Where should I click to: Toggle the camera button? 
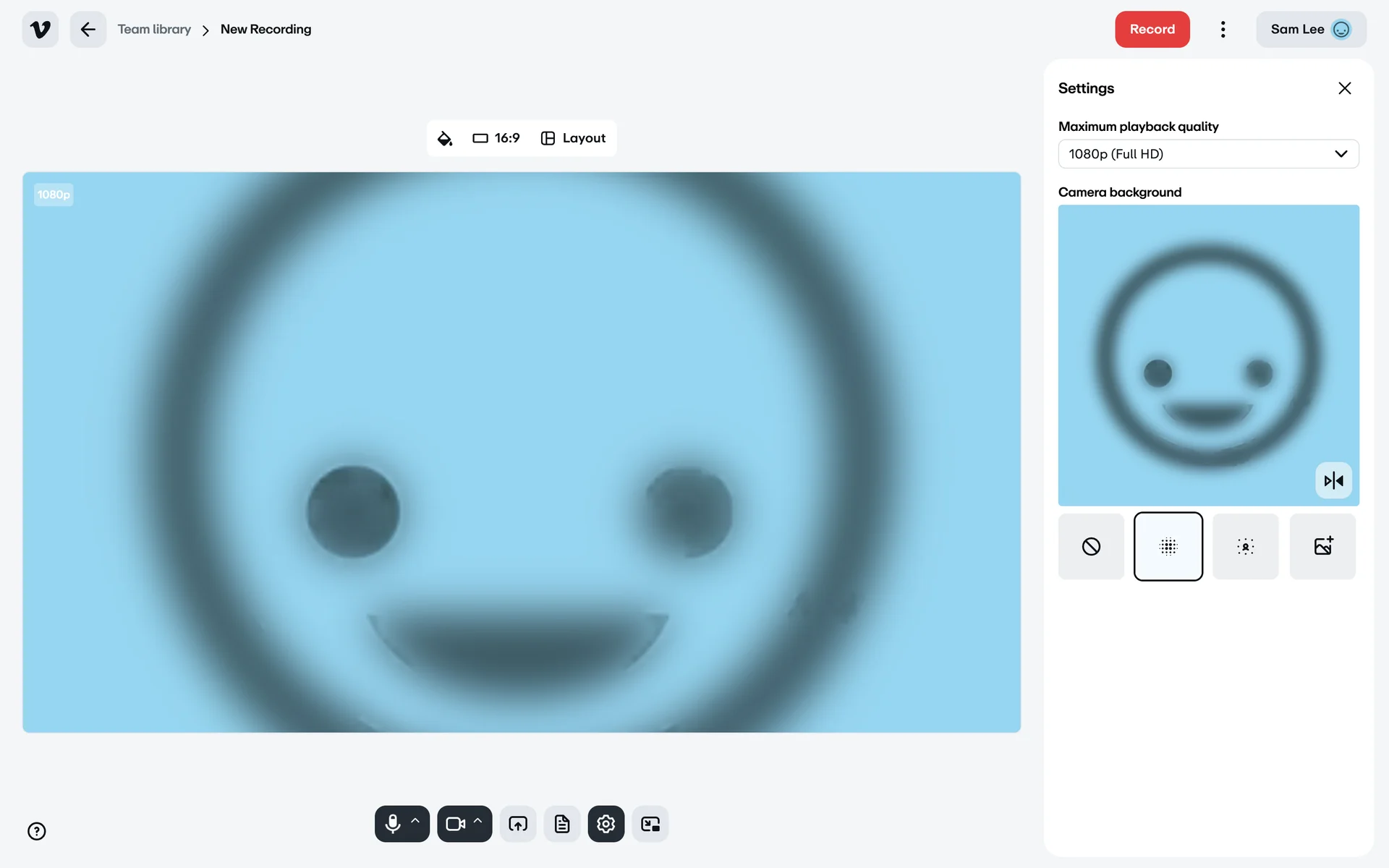(455, 824)
